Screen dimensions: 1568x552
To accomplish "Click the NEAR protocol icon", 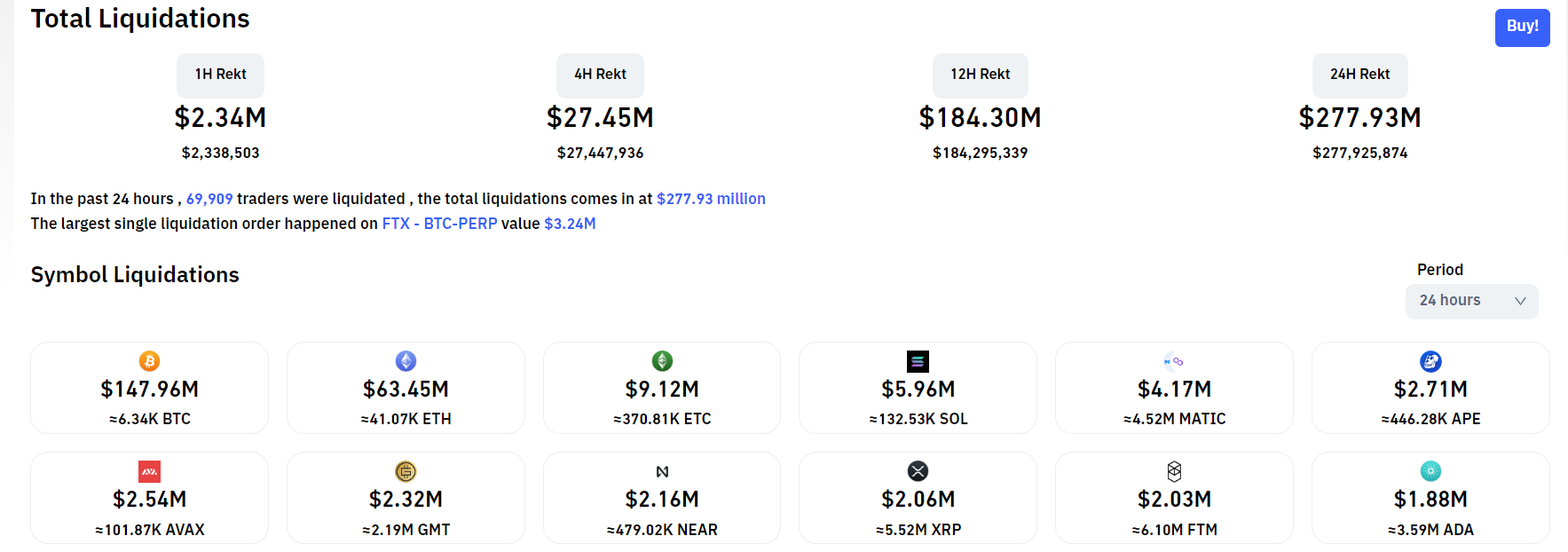I will click(x=662, y=471).
